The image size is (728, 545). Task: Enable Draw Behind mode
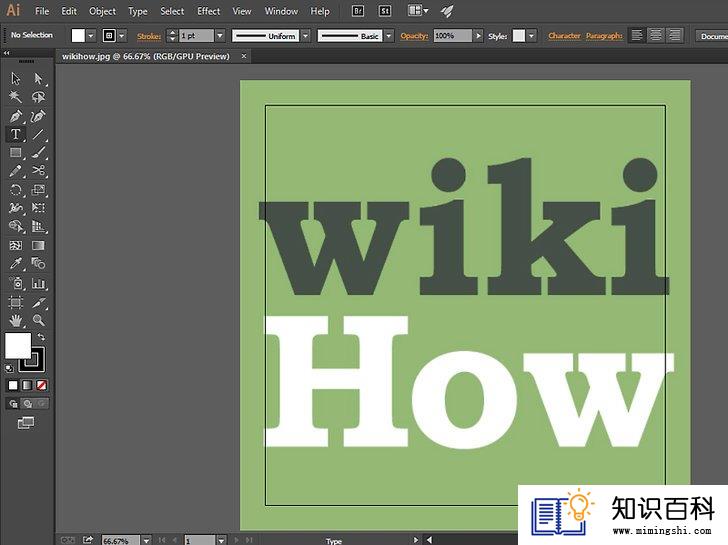pos(27,403)
